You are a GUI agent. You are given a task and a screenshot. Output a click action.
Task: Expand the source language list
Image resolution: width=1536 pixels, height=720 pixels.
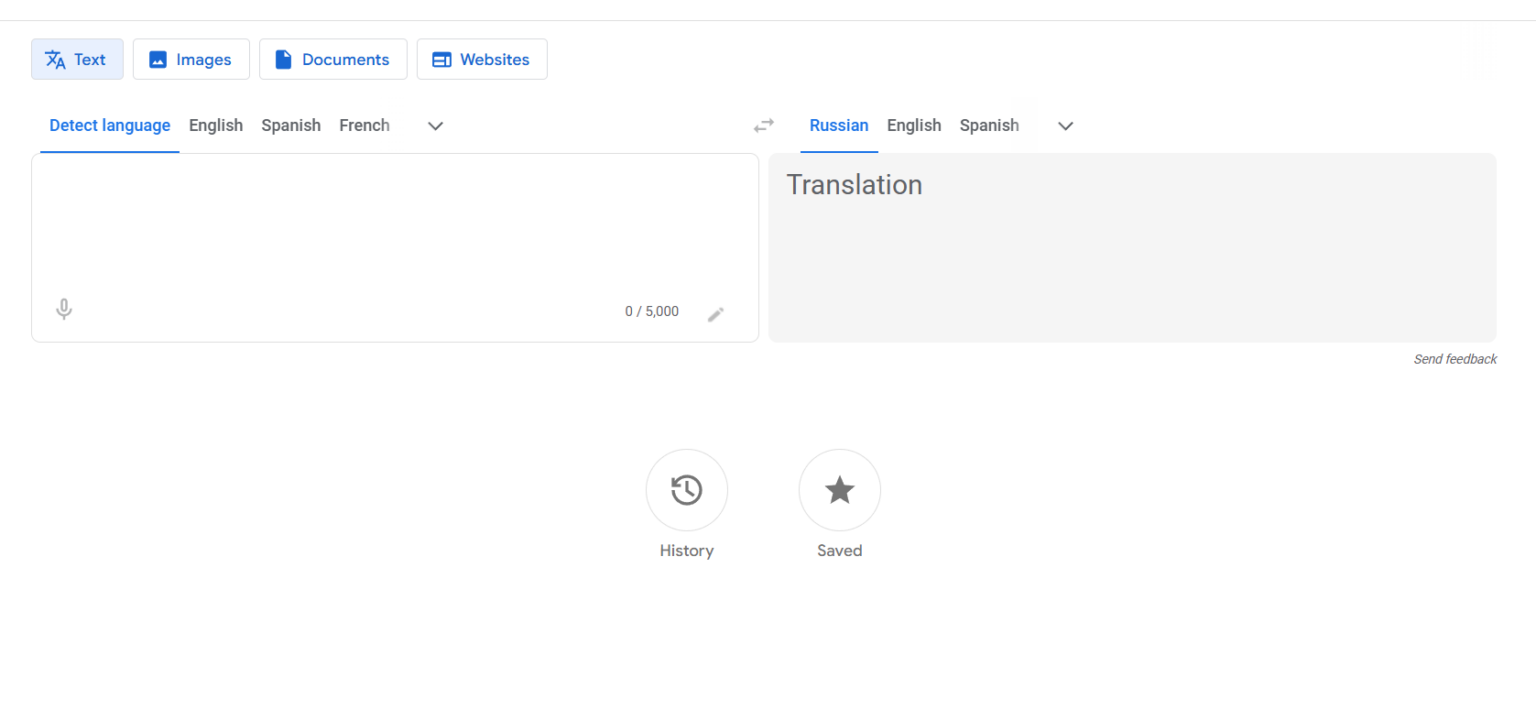pyautogui.click(x=435, y=126)
